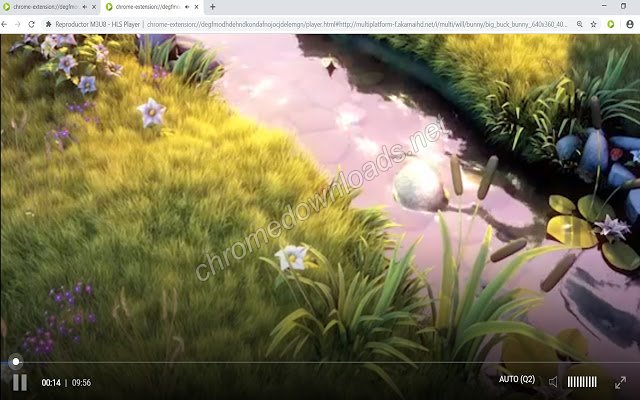Close the first browser tab

[x=94, y=7]
